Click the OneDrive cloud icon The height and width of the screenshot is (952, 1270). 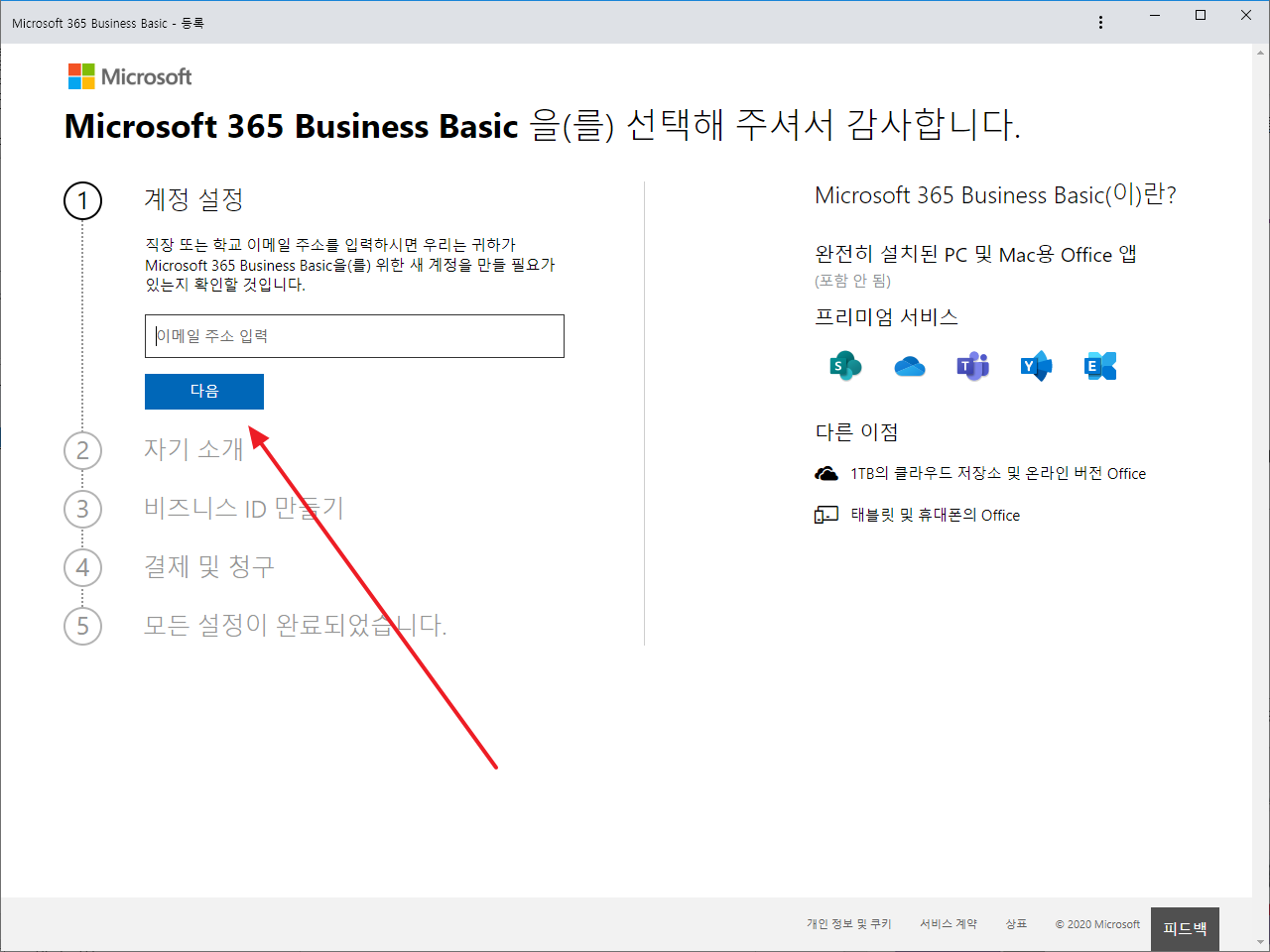(x=910, y=367)
